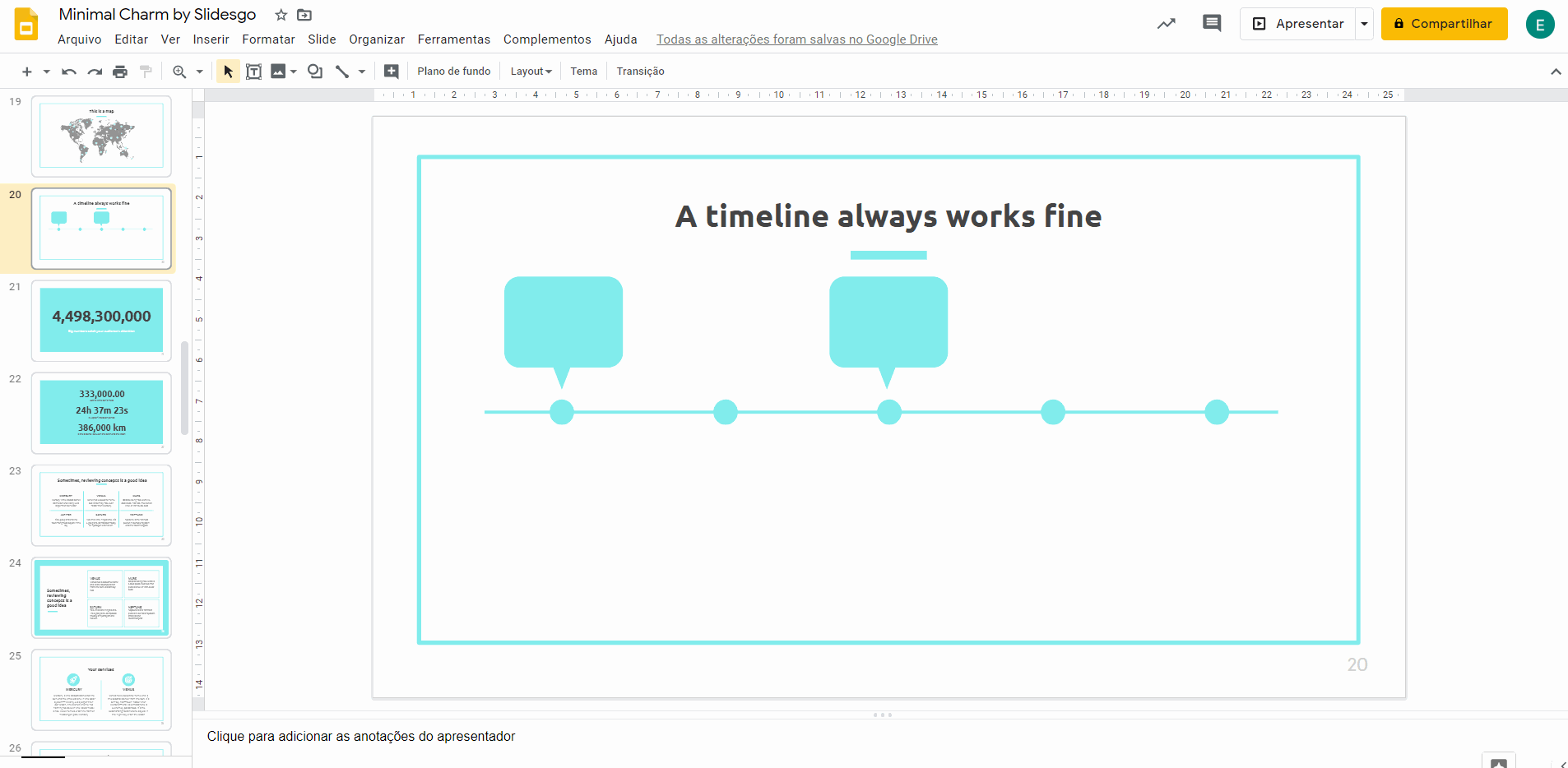
Task: Collapse the menus with chevron
Action: coord(1556,72)
